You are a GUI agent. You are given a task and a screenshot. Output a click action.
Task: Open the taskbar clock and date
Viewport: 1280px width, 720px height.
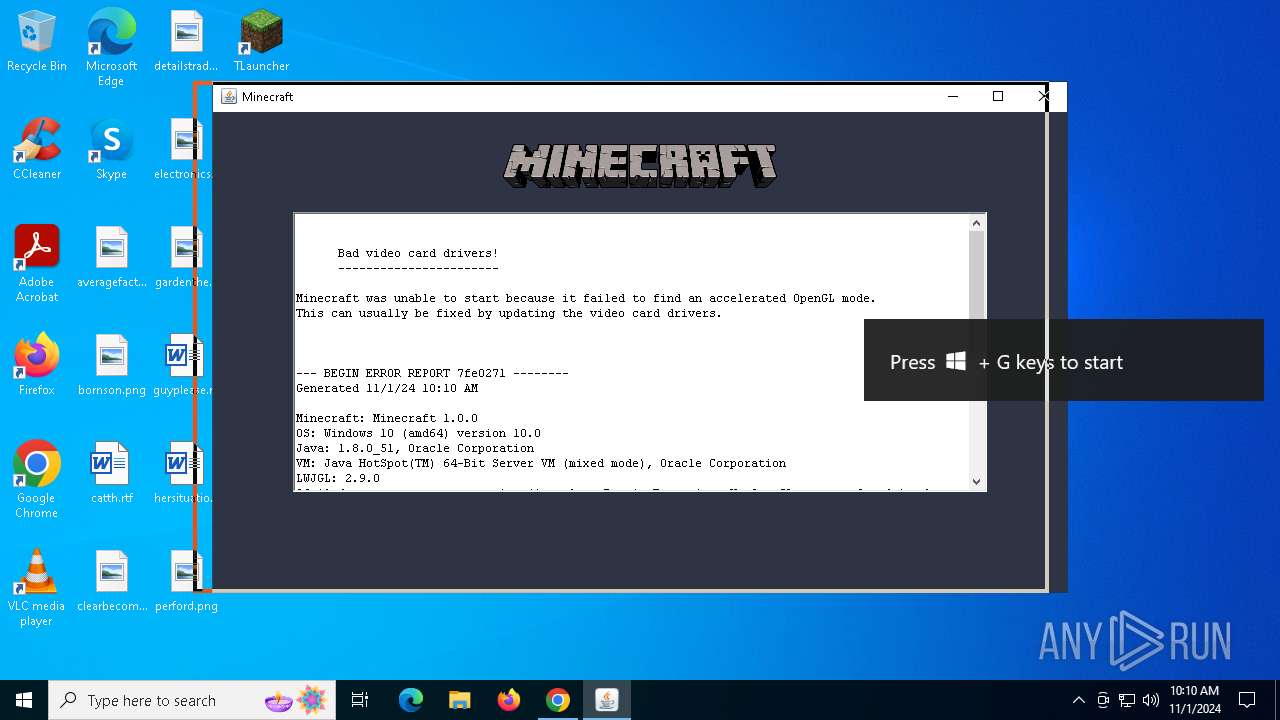(1195, 700)
